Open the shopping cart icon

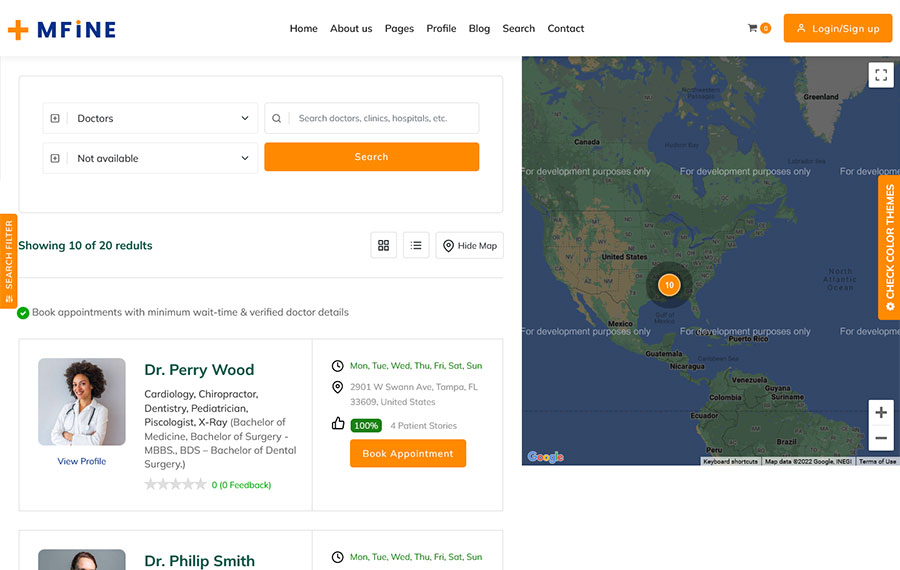click(753, 28)
